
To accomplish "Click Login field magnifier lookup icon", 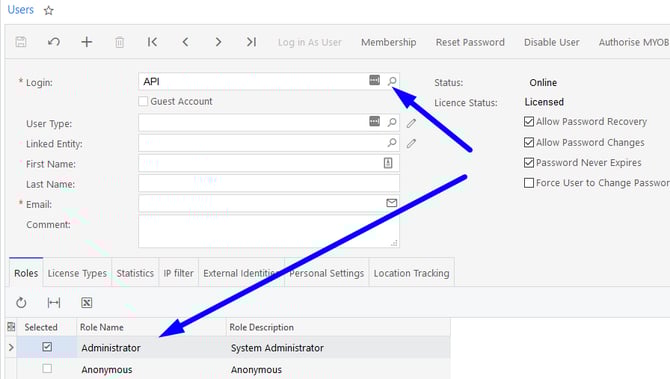I will coord(392,81).
